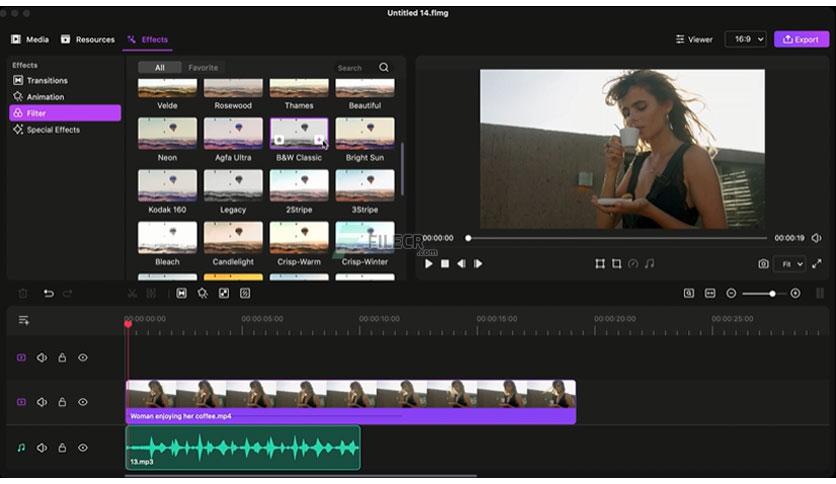Select the 3Stripe filter
836x484 pixels.
[x=365, y=185]
